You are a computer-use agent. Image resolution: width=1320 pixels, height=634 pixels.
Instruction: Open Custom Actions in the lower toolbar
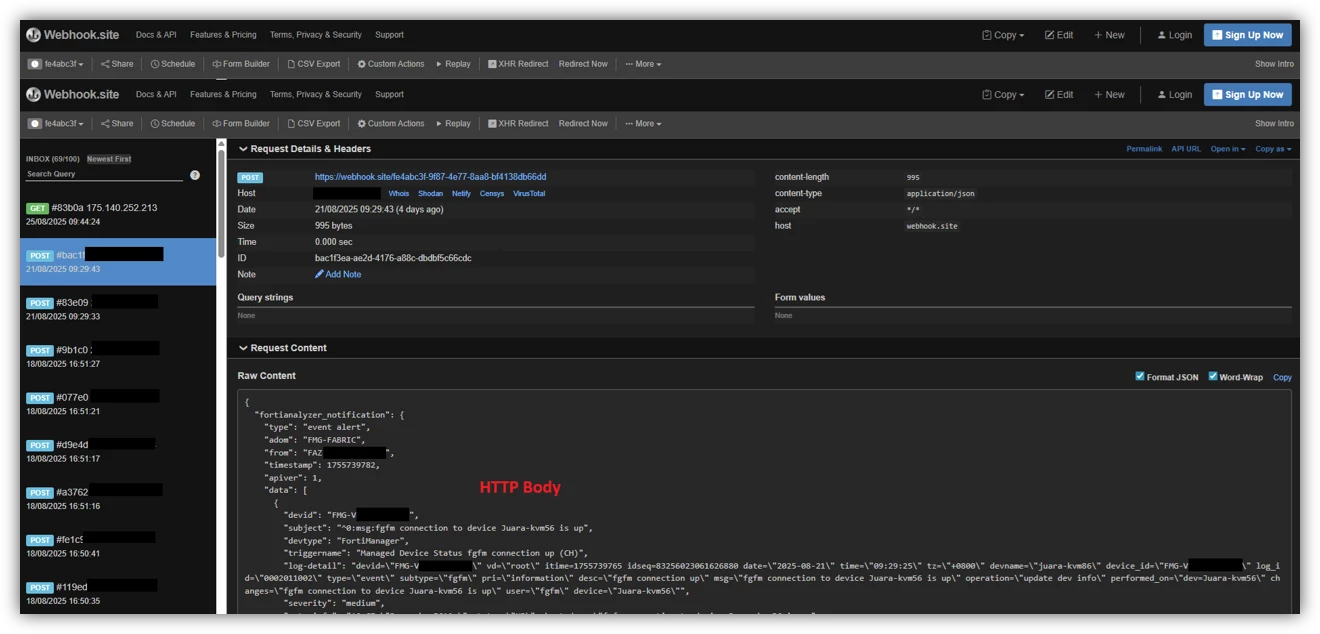point(391,124)
